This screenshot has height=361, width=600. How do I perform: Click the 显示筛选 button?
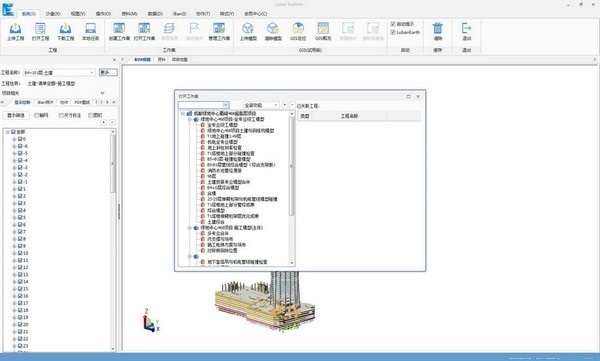16,115
